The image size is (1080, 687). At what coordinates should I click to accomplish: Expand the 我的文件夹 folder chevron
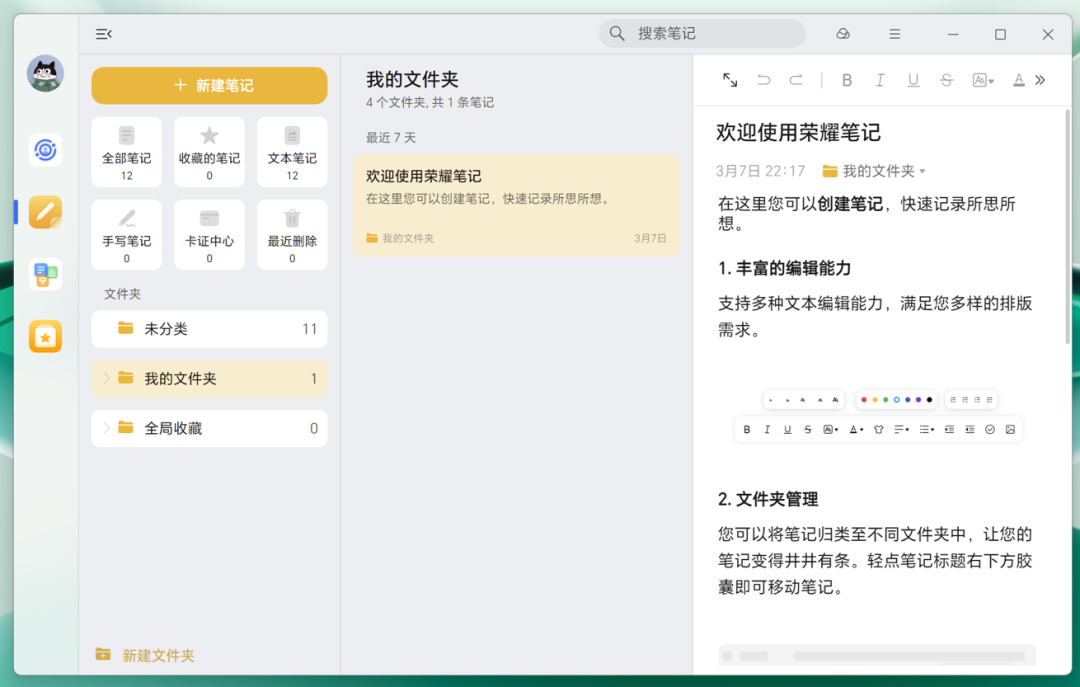tap(106, 378)
